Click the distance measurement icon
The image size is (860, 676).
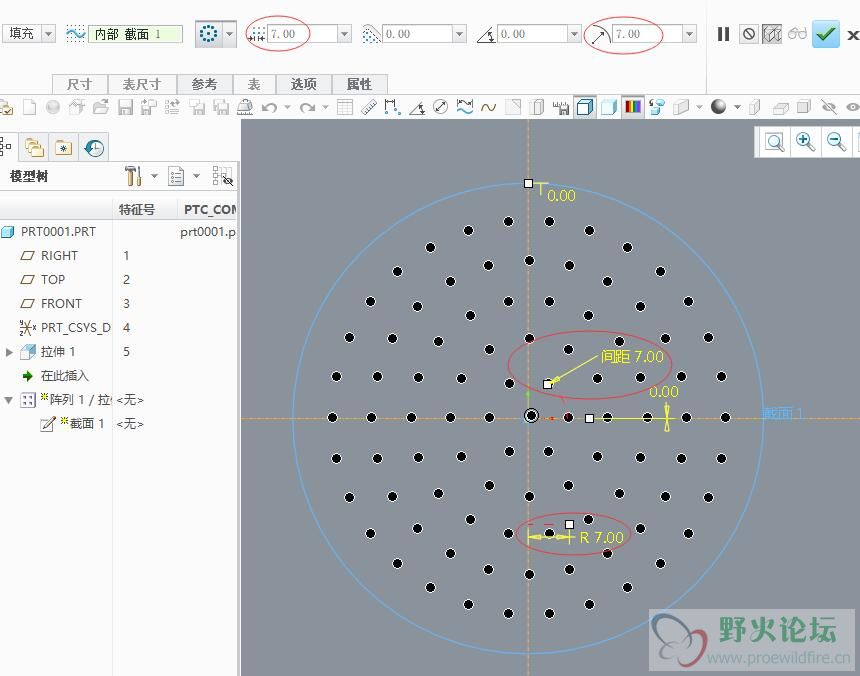tap(393, 107)
